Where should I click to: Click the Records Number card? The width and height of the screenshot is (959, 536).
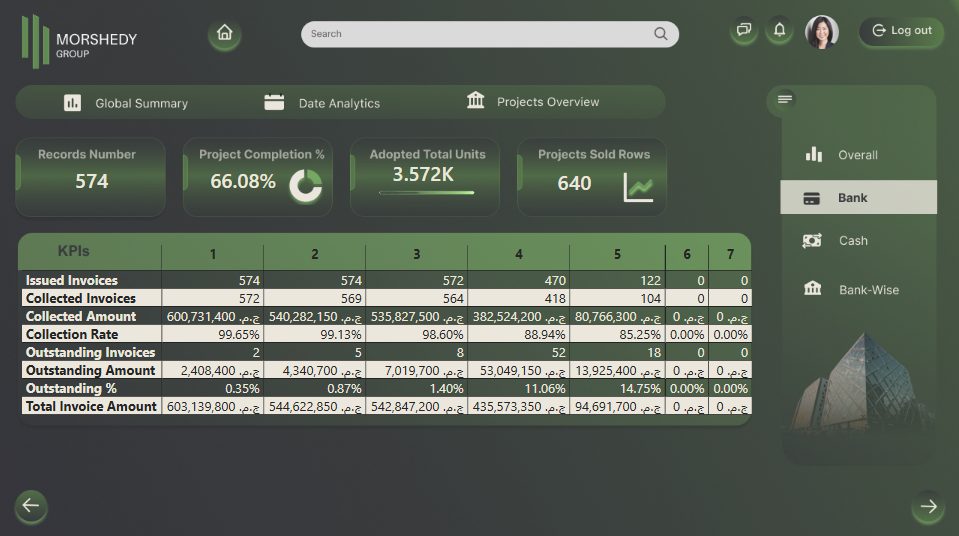pos(91,177)
